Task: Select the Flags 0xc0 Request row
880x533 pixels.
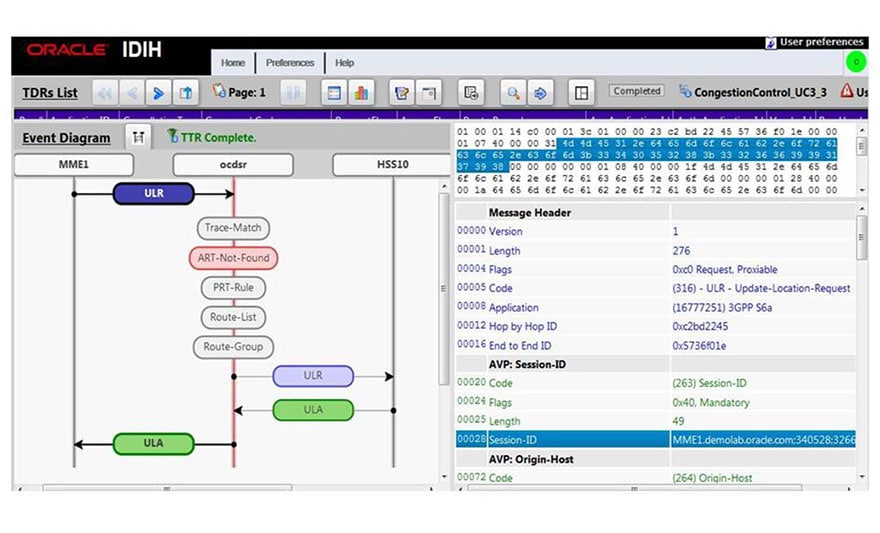Action: [x=656, y=269]
